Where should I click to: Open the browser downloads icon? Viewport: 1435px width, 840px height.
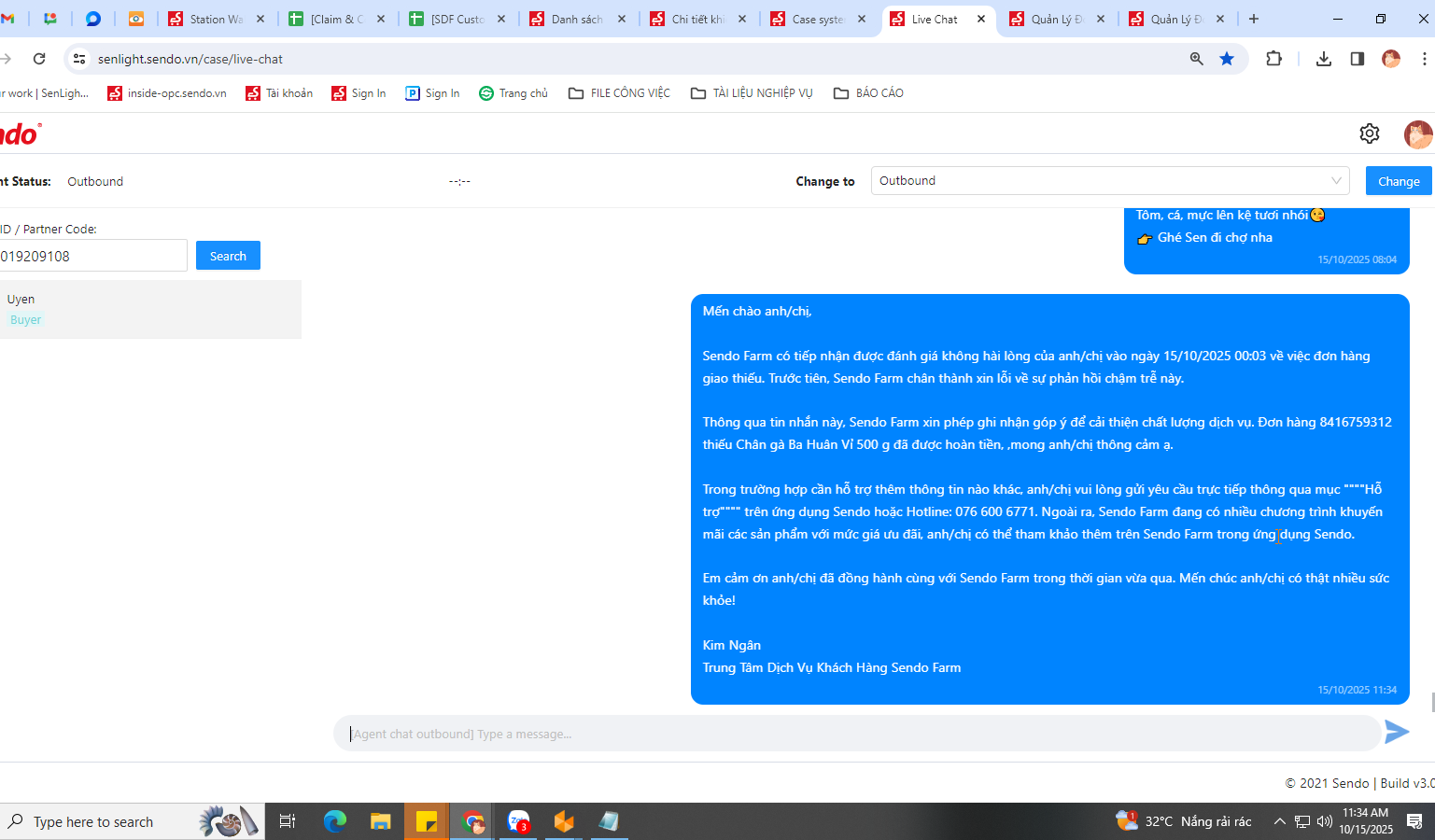(x=1324, y=59)
